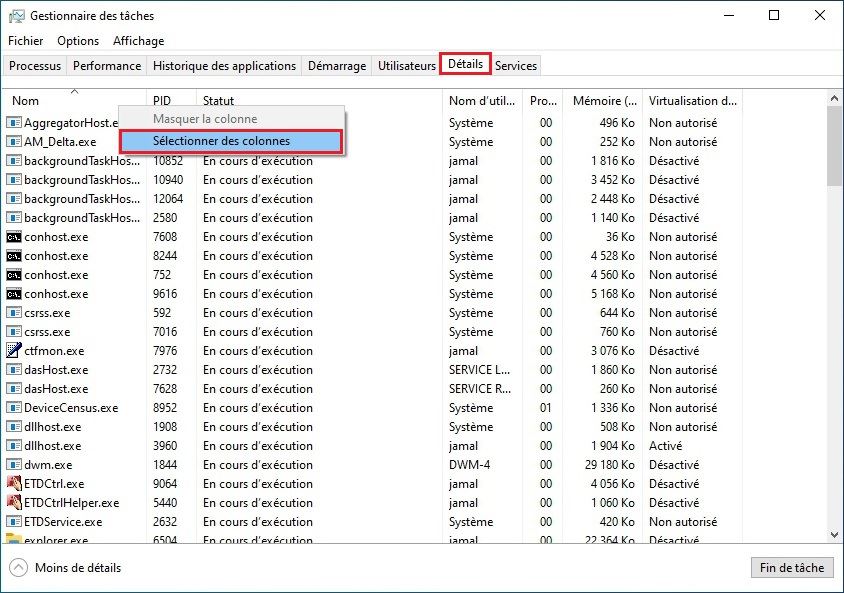Open the Affichage menu
The image size is (844, 593).
[138, 41]
